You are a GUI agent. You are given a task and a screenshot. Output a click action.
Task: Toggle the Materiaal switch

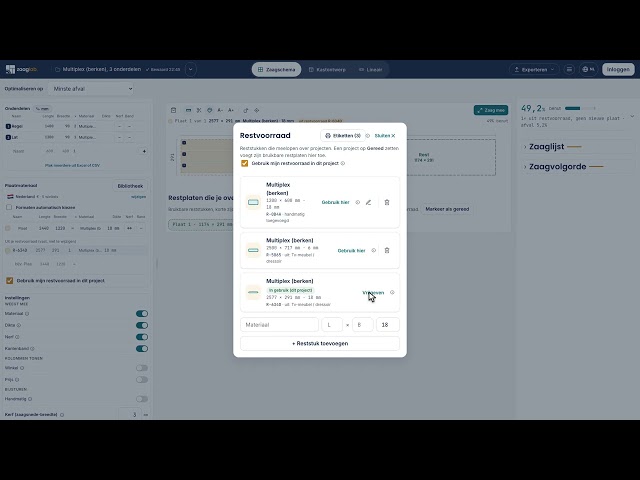[142, 314]
